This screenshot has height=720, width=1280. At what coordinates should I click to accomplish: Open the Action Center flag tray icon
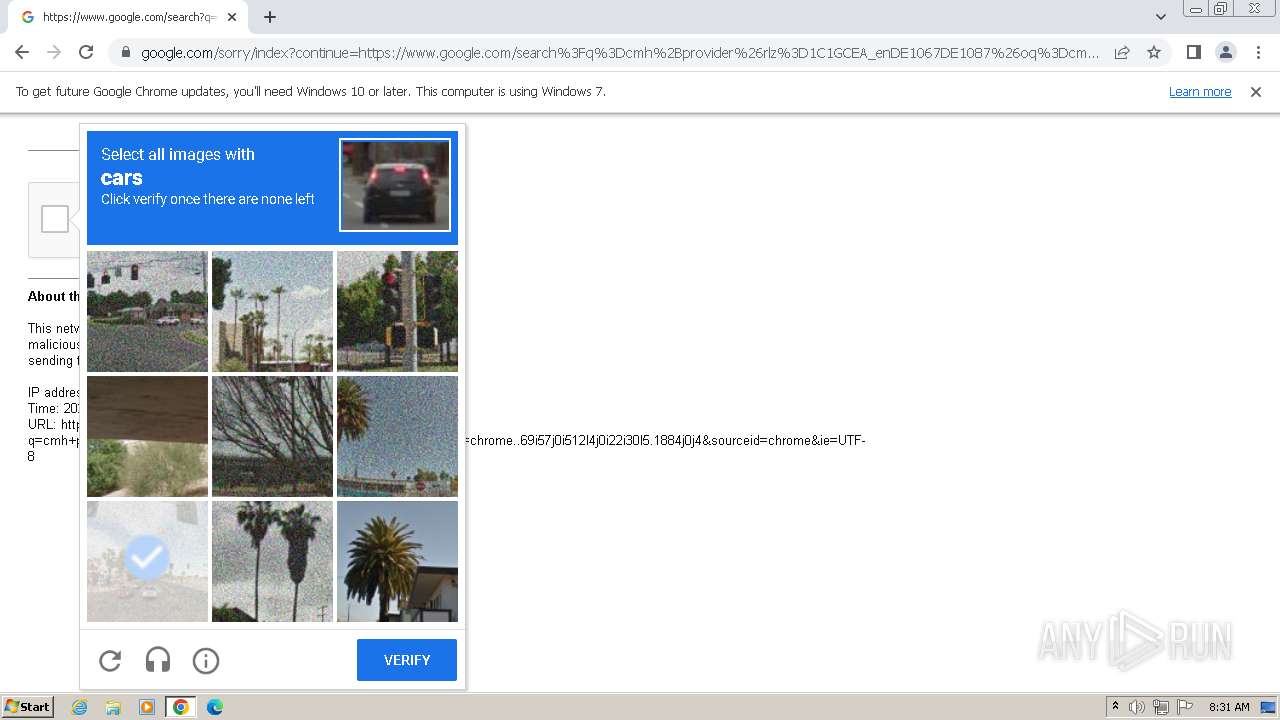click(x=1185, y=707)
